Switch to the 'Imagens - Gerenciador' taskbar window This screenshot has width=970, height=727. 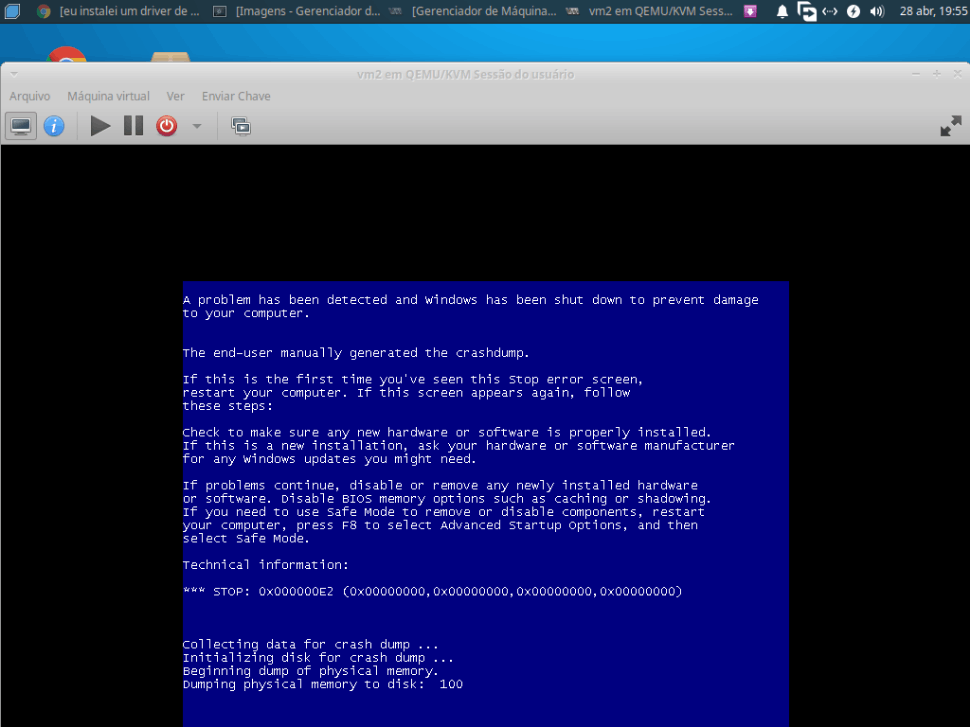click(x=298, y=11)
